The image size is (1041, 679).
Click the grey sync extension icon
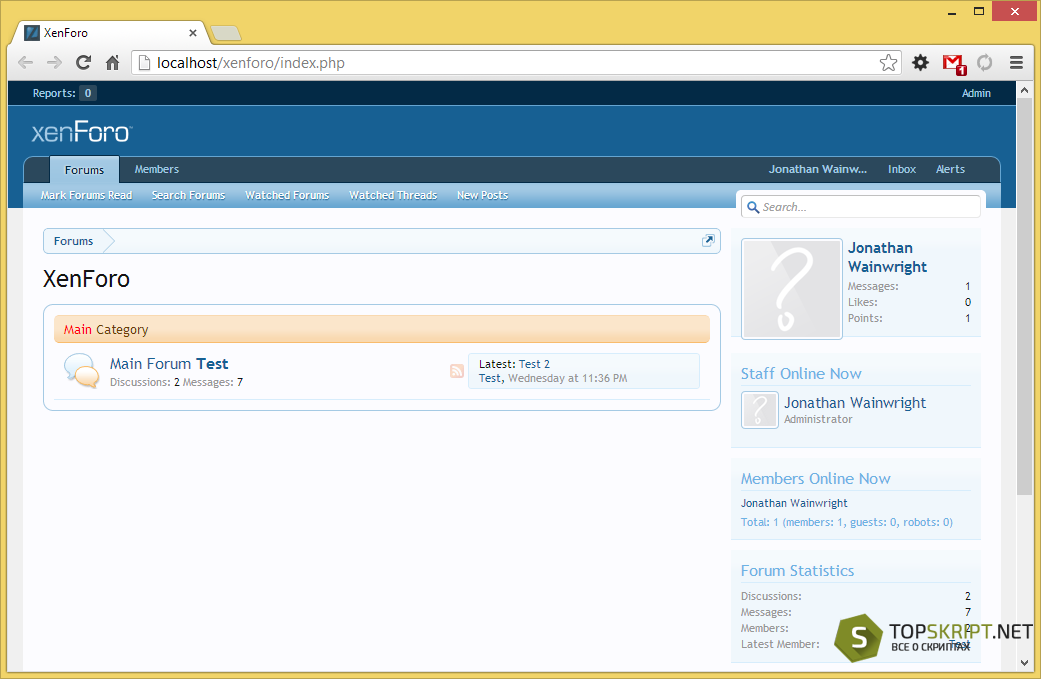[x=985, y=62]
